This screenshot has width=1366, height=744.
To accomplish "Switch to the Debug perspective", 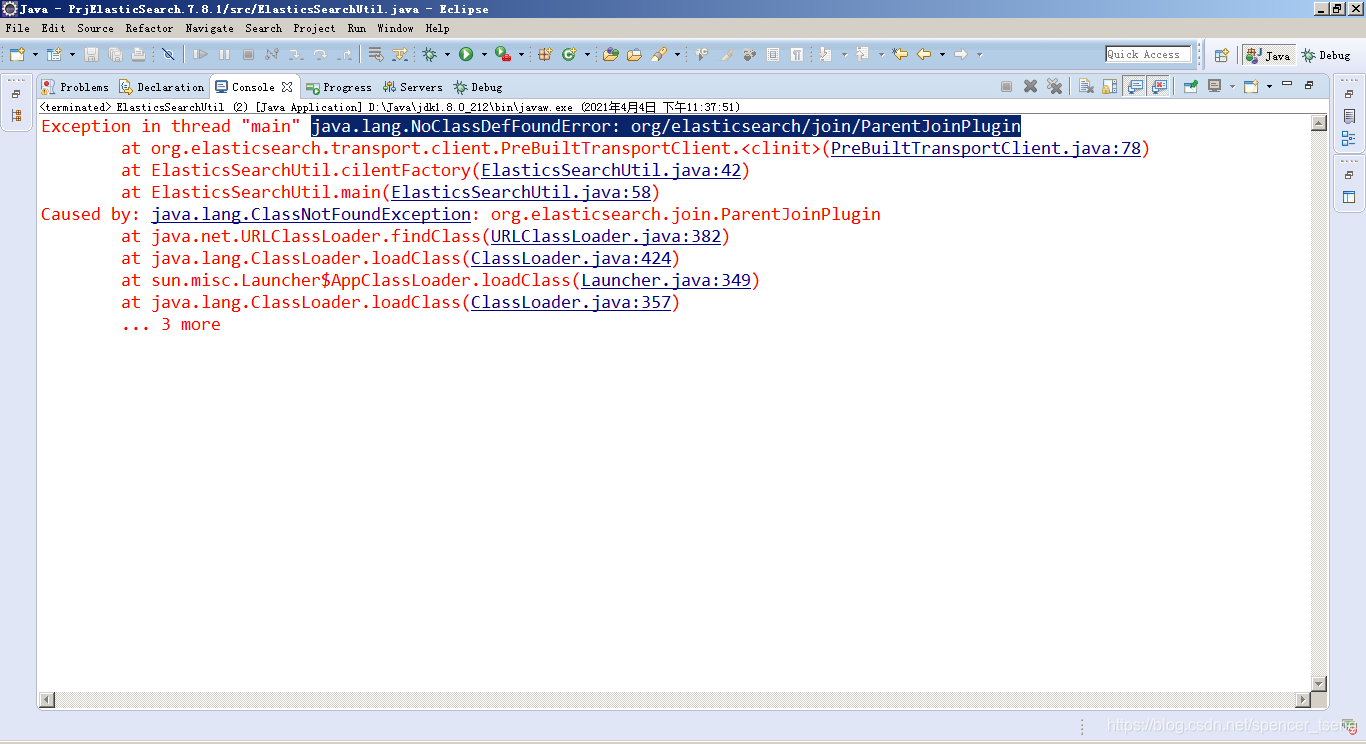I will point(1330,55).
